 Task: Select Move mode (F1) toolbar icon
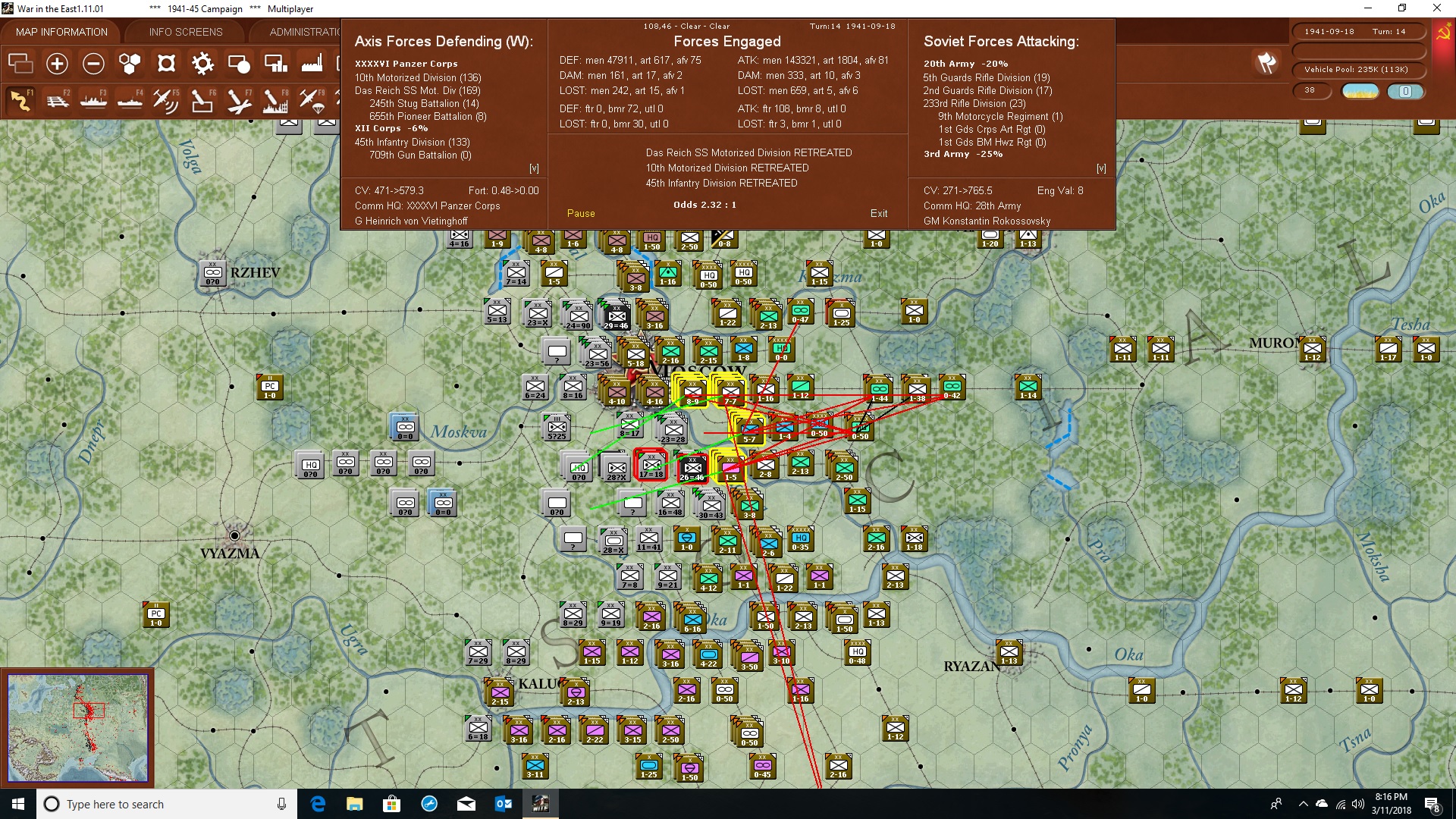pyautogui.click(x=20, y=101)
